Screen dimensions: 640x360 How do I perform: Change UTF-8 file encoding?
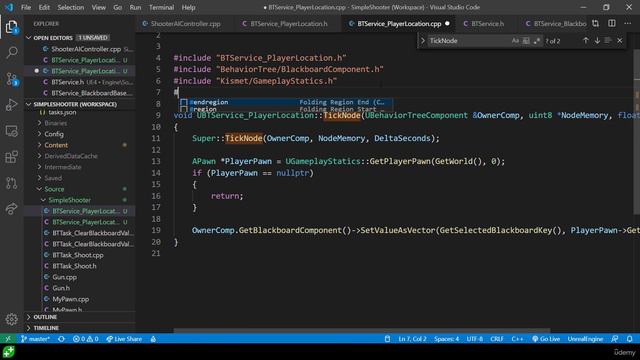(475, 339)
